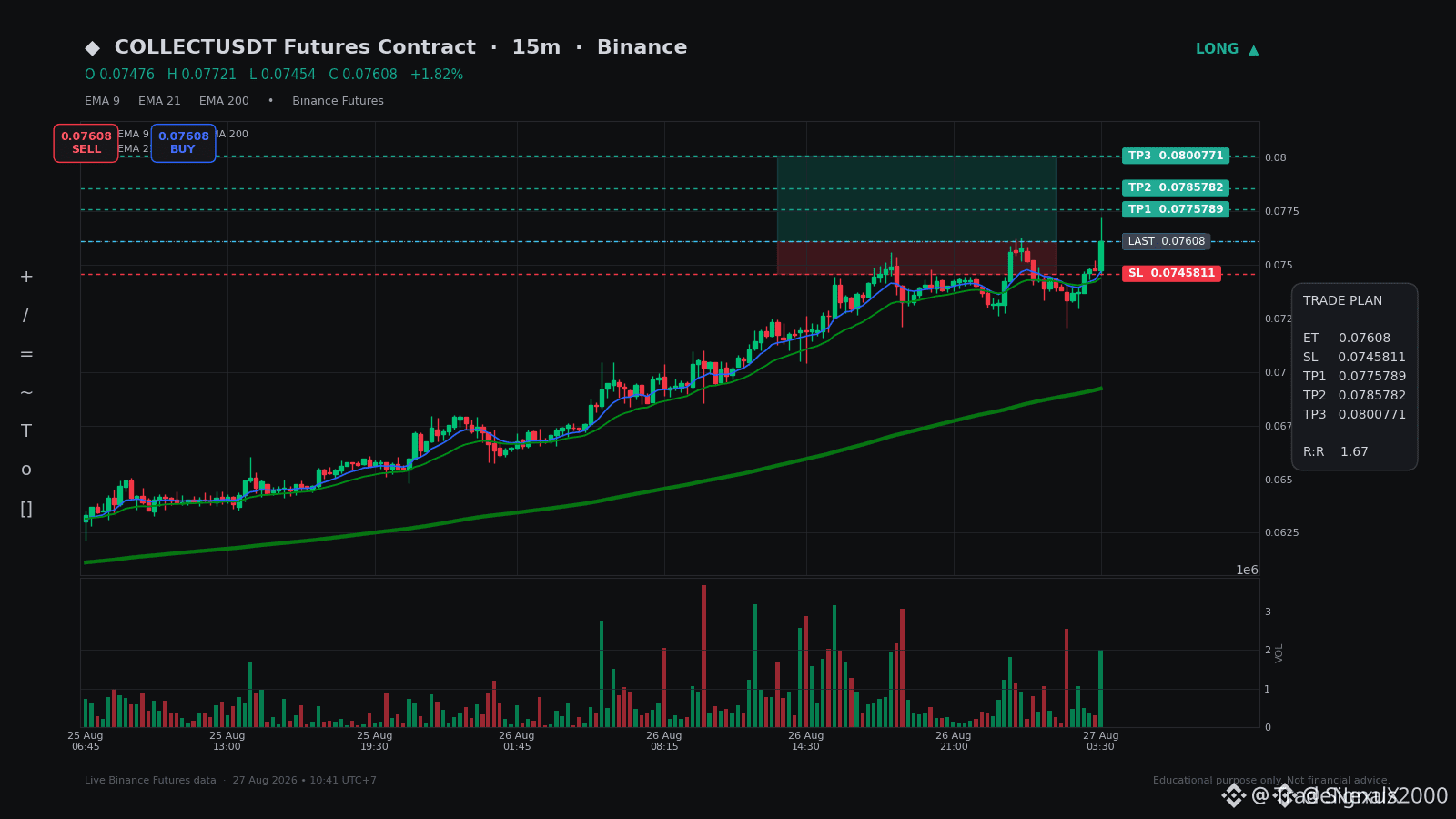Click the 0.0625 price axis label
Screen dimensions: 1456x819
pos(1281,533)
